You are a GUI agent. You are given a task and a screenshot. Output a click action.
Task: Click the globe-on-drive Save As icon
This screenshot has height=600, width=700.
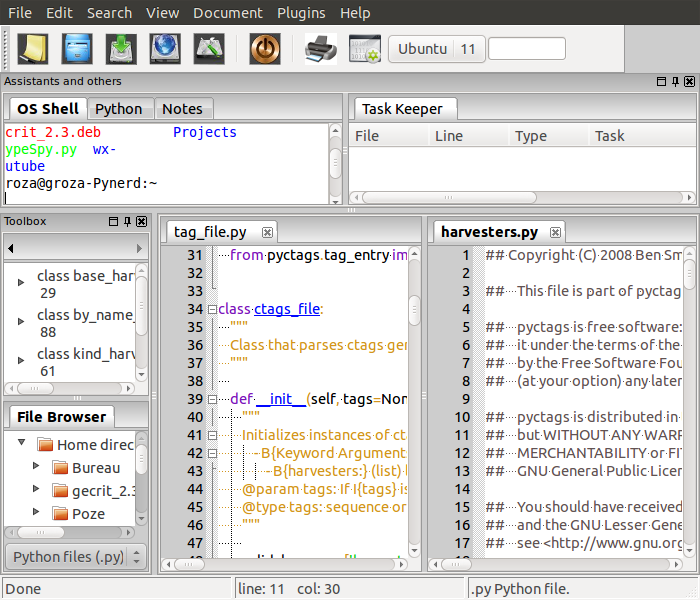tap(165, 49)
